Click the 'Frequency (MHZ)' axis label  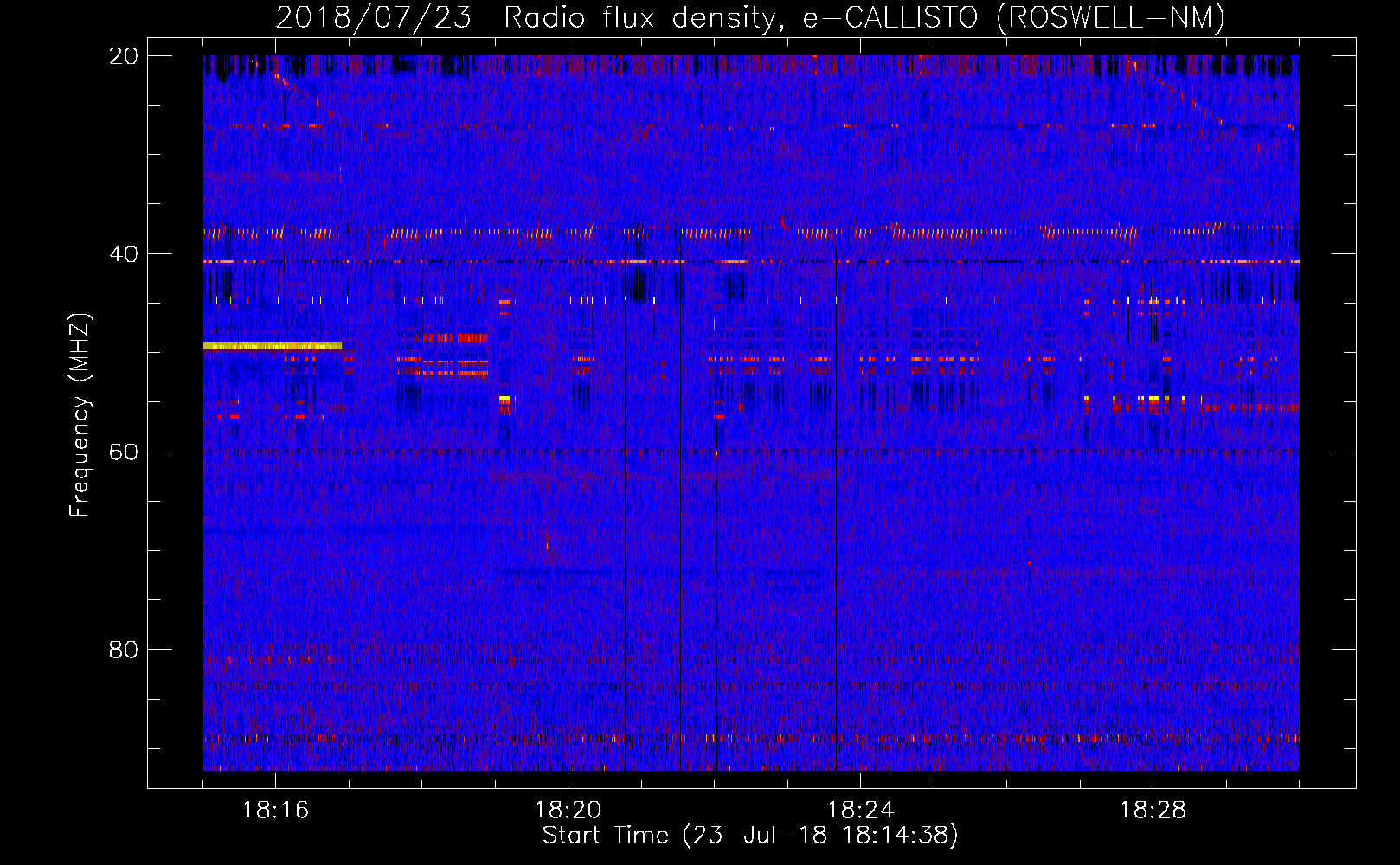coord(80,415)
